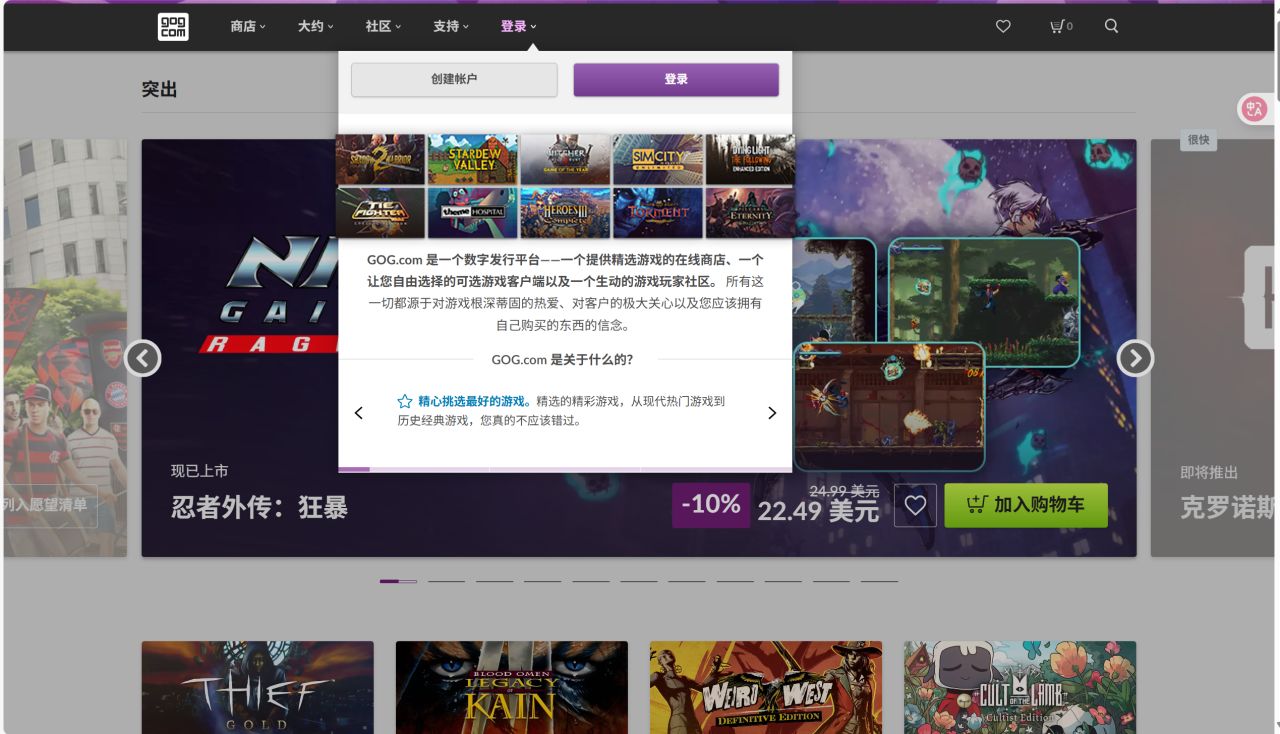Open the Thief Gold game card
The image size is (1280, 734).
click(258, 688)
